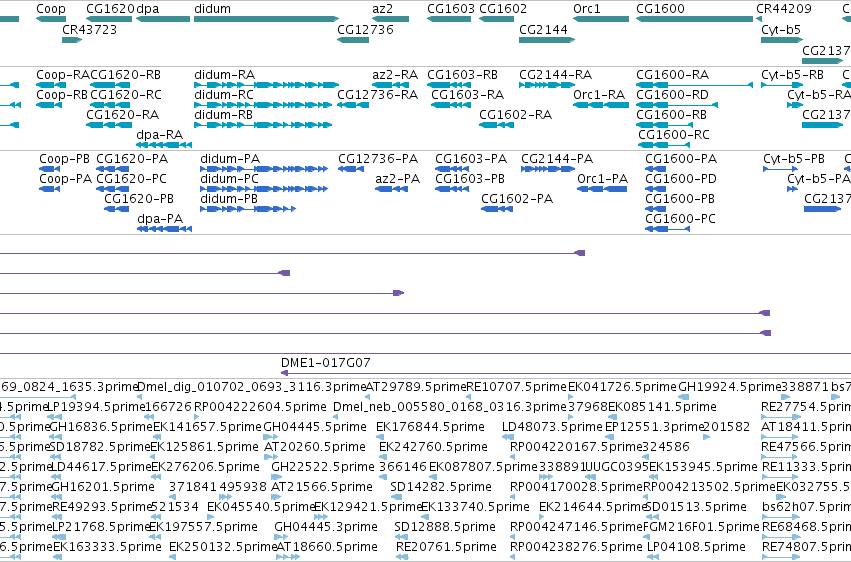Select the didum-PA protein feature
This screenshot has height=562, width=851.
(264, 169)
